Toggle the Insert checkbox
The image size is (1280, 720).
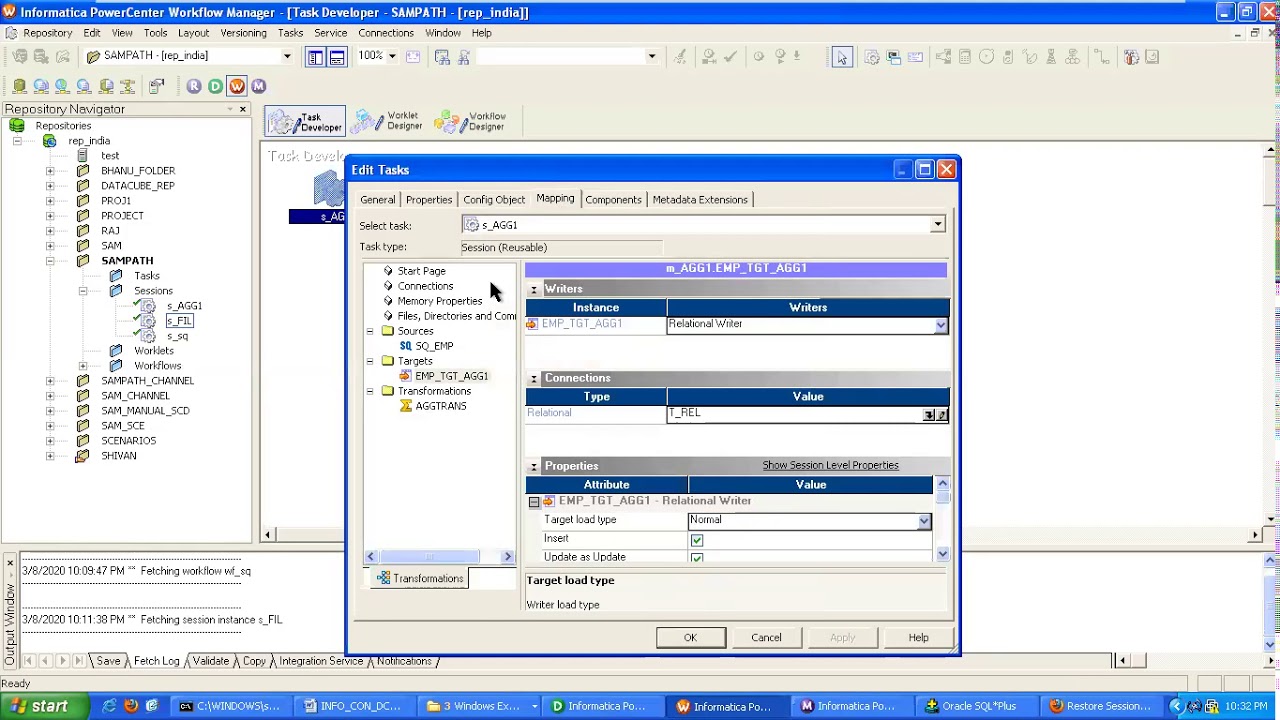[697, 540]
